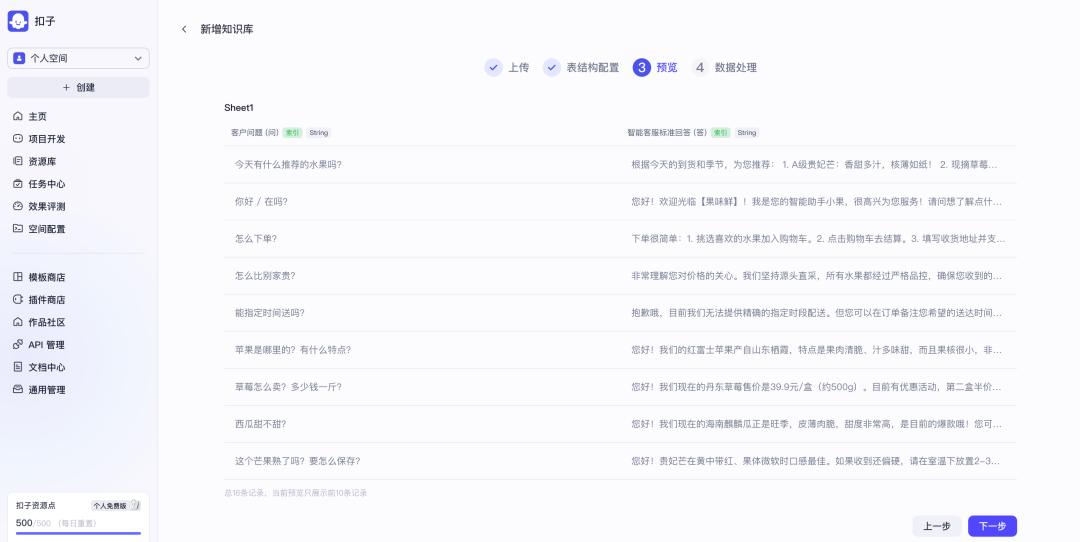Click cell 苹果是哪里的？有什么特点？
Viewport: 1080px width, 542px height.
(x=293, y=350)
